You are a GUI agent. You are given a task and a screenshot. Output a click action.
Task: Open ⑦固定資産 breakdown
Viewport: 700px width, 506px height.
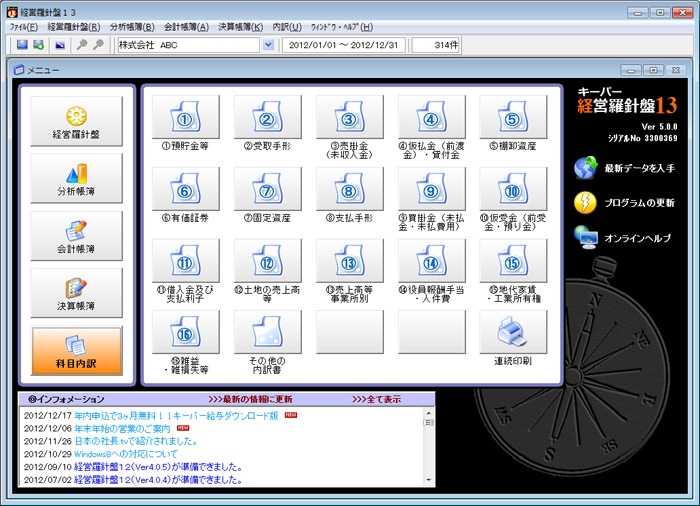(x=267, y=189)
